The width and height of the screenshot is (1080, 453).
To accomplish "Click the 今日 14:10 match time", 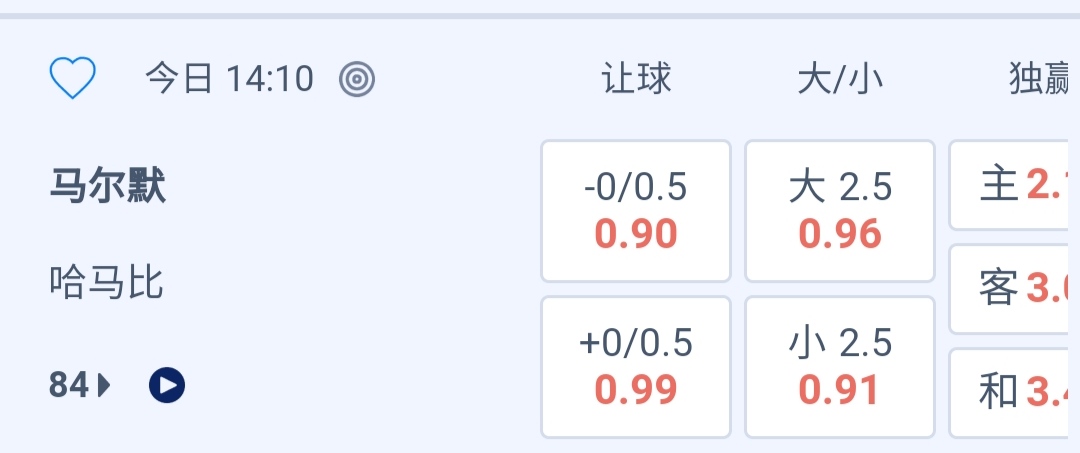I will click(x=230, y=78).
